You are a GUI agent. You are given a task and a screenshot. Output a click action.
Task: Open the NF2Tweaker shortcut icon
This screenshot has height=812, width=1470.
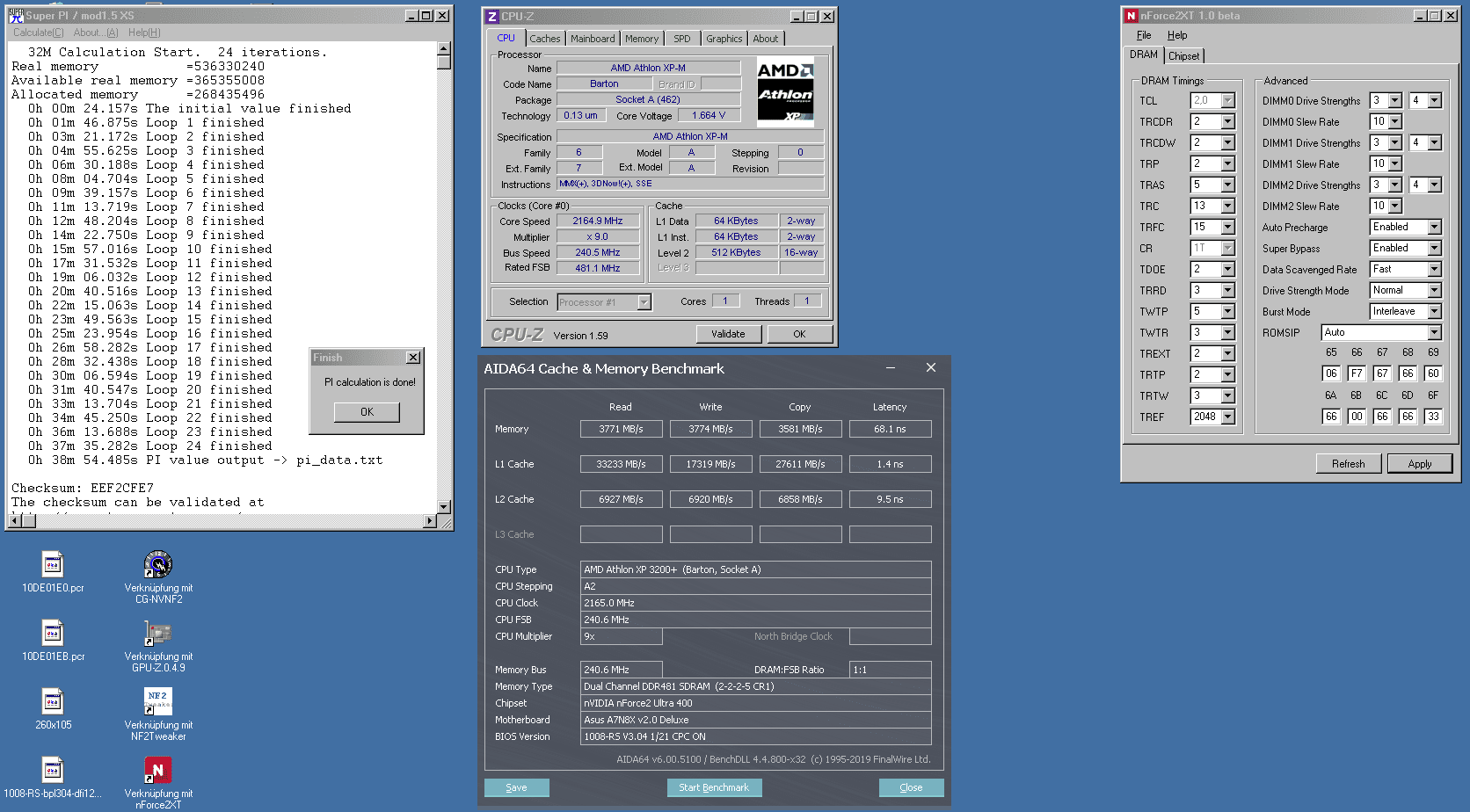click(158, 702)
